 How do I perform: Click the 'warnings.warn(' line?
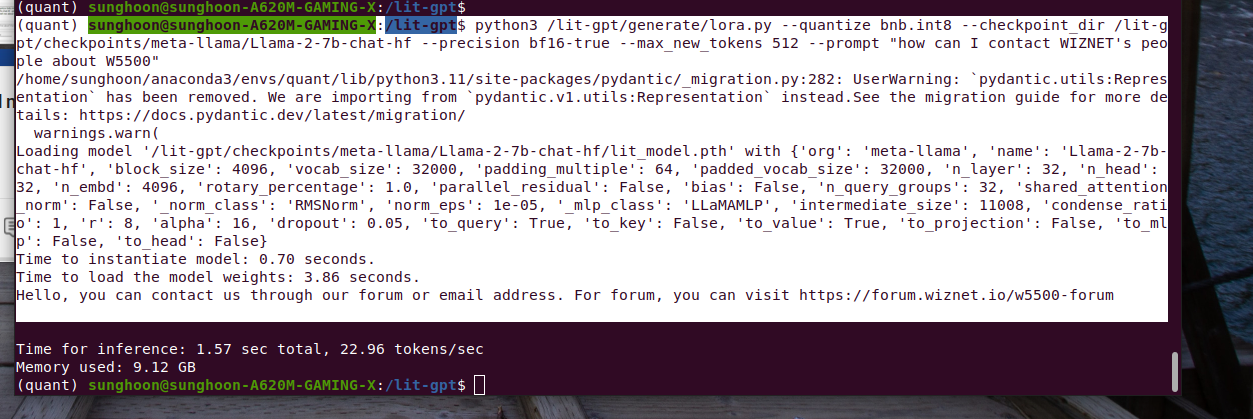point(96,133)
